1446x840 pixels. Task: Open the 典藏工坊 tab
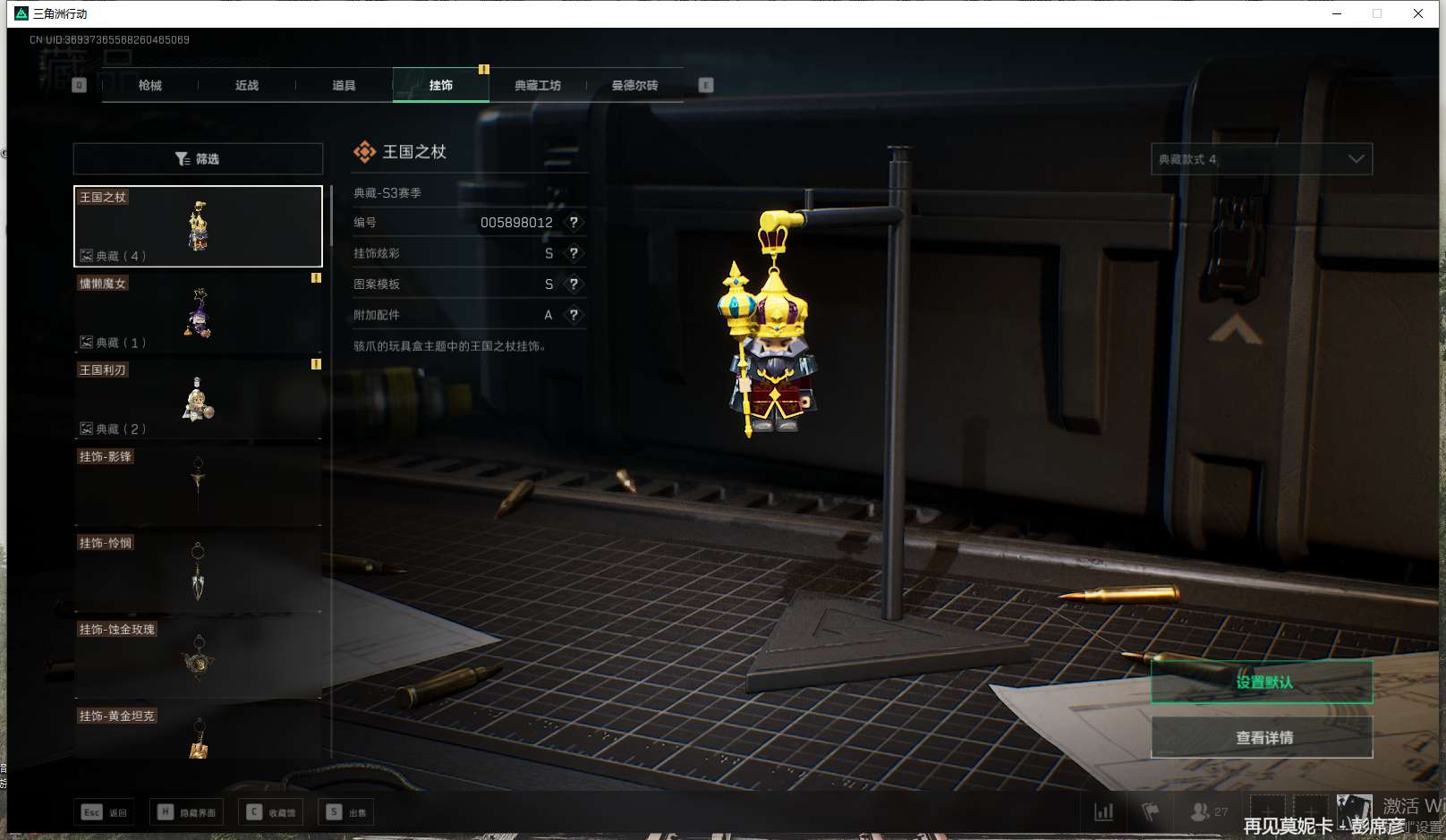pos(538,85)
